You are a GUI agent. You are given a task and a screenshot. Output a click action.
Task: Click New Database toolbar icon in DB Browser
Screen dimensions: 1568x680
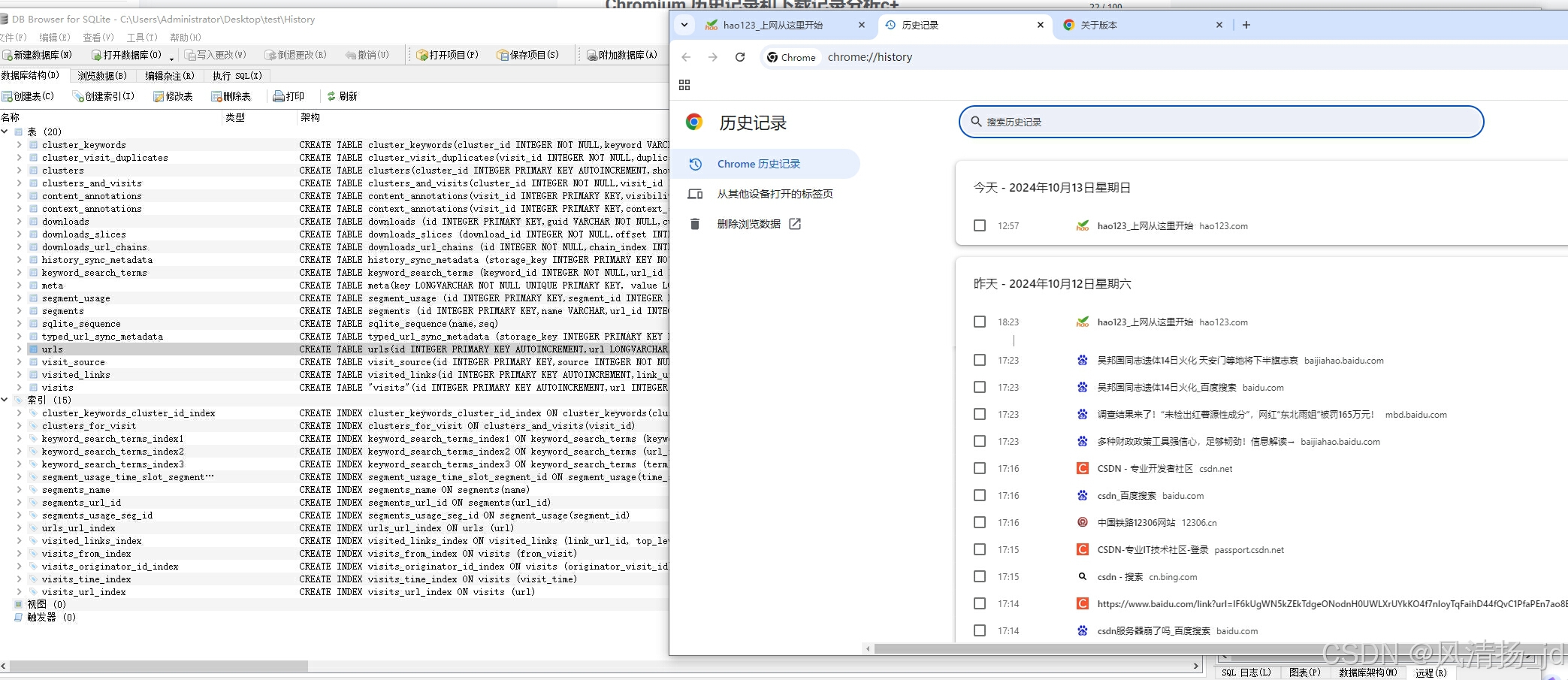pyautogui.click(x=8, y=55)
